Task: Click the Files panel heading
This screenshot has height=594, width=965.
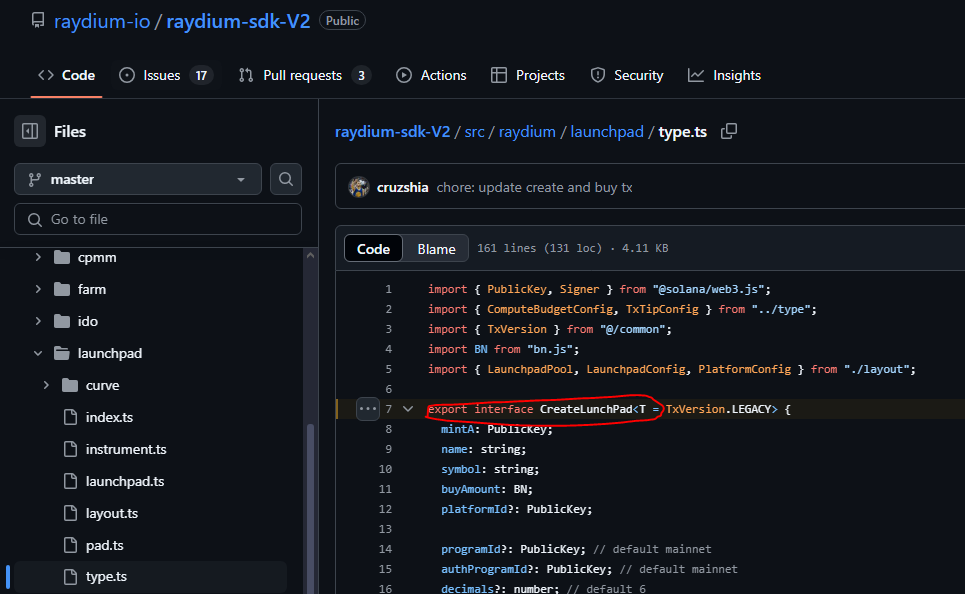Action: (x=70, y=132)
